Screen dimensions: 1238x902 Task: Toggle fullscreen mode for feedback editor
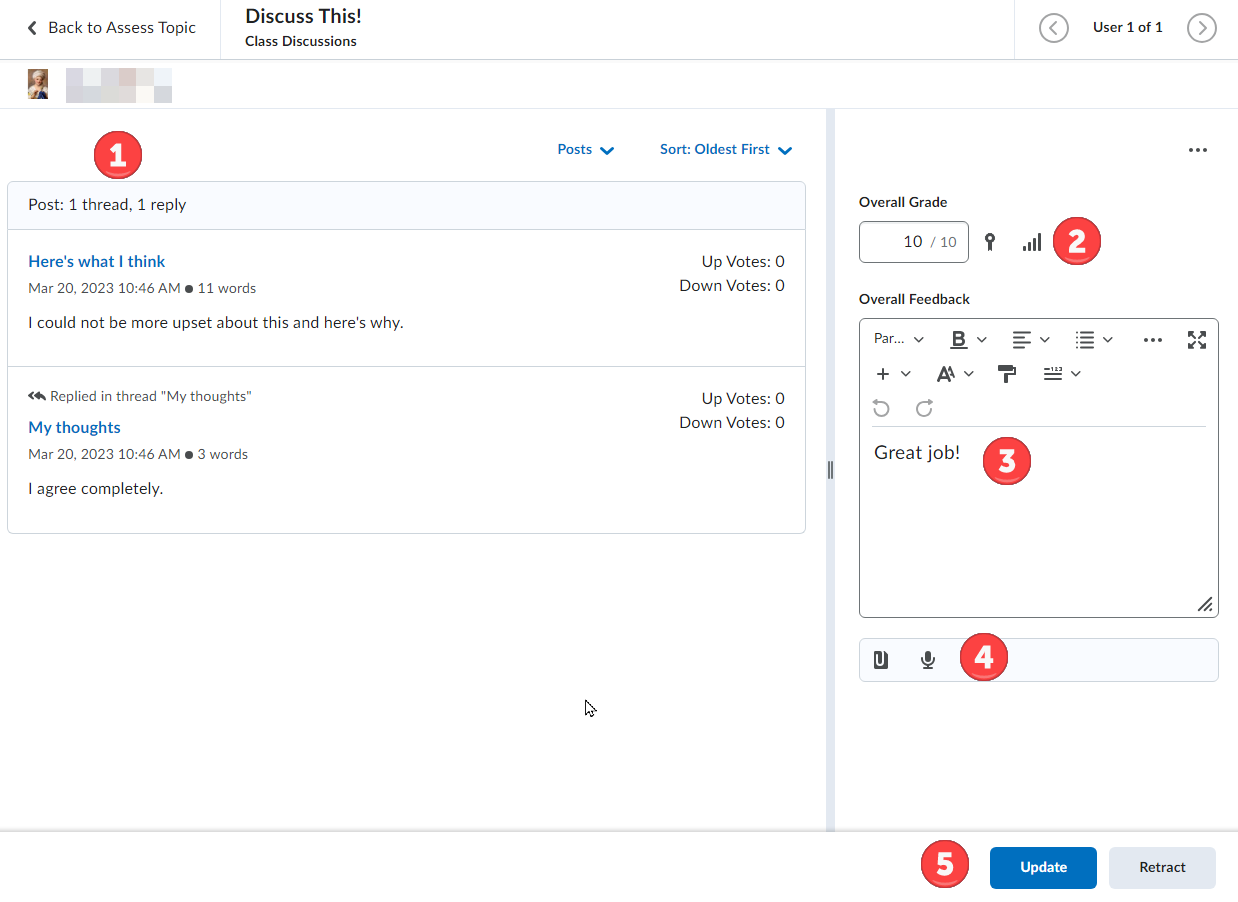click(1196, 340)
